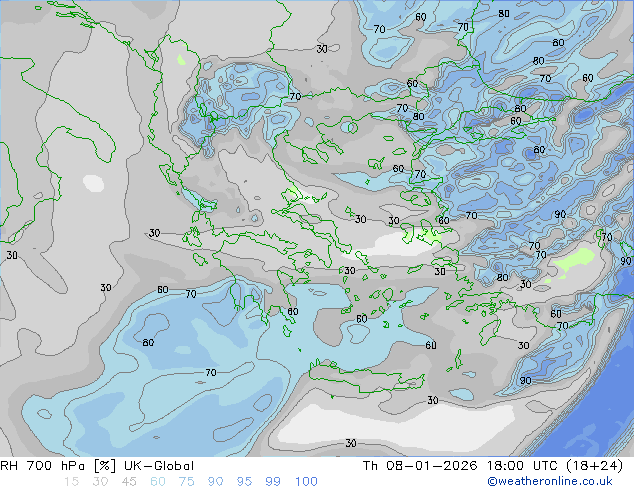Image resolution: width=634 pixels, height=490 pixels.
Task: Select the 'RH 700 hPa [%]' title text
Action: point(58,466)
